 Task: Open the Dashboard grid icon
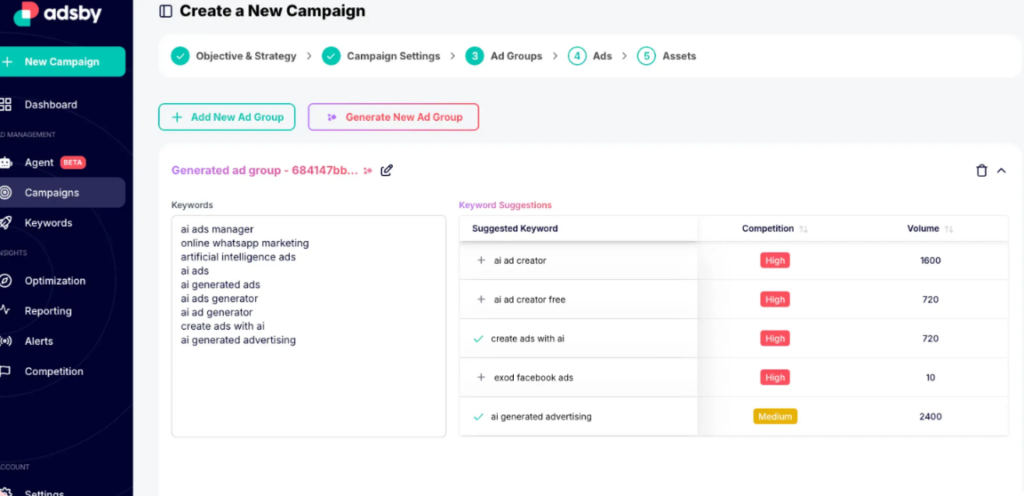[6, 104]
